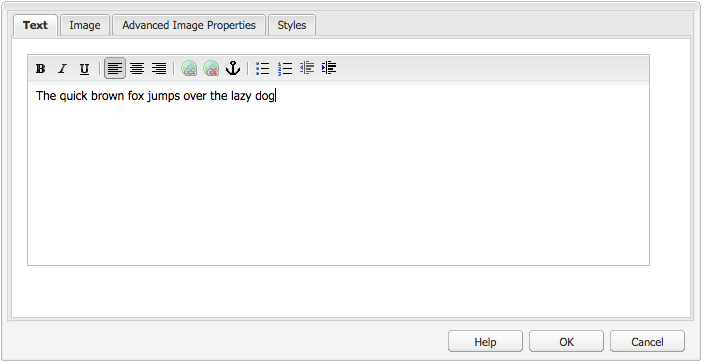Select the align left button
Viewport: 704px width, 364px height.
115,68
